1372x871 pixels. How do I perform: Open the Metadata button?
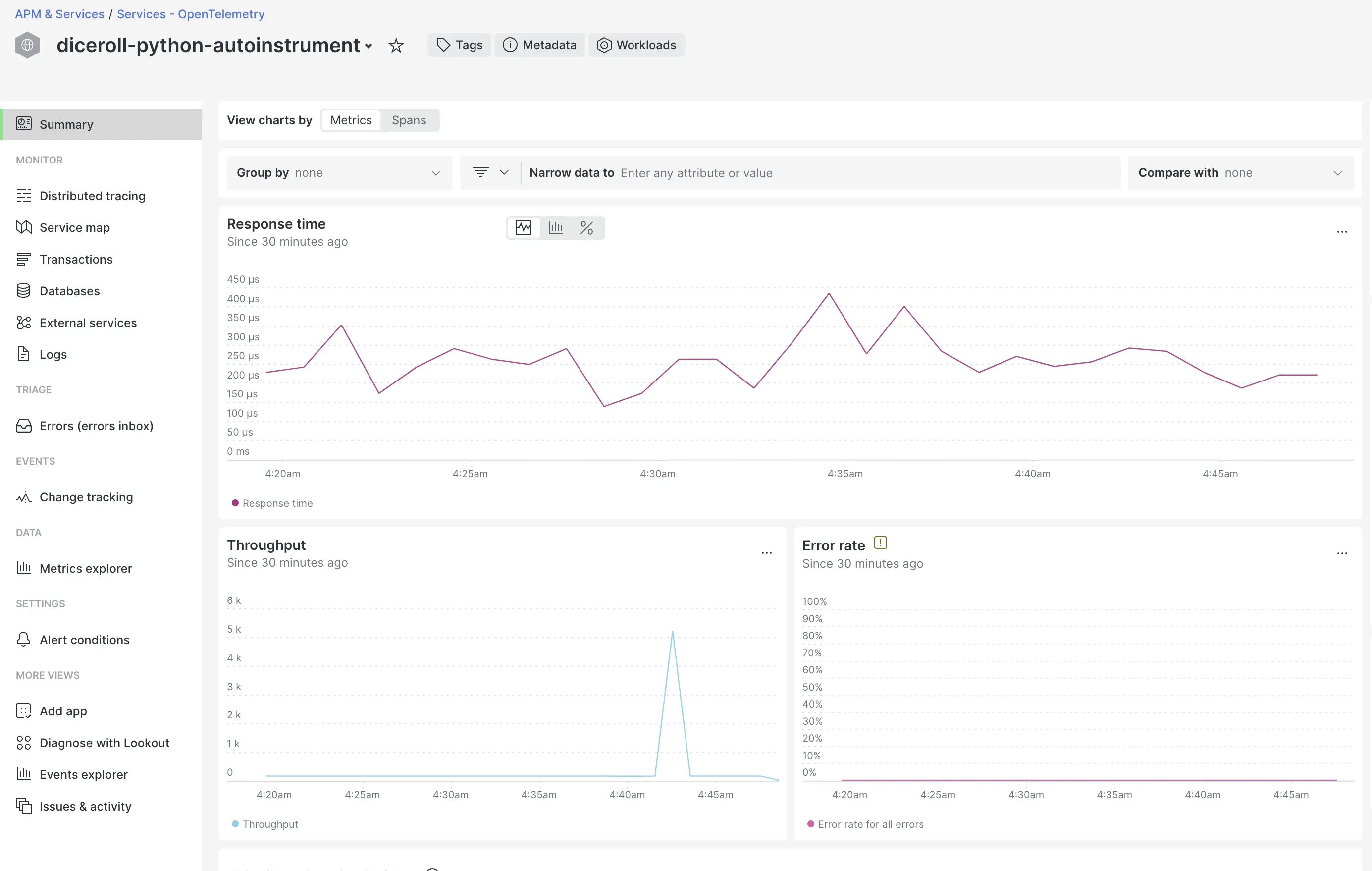(539, 45)
